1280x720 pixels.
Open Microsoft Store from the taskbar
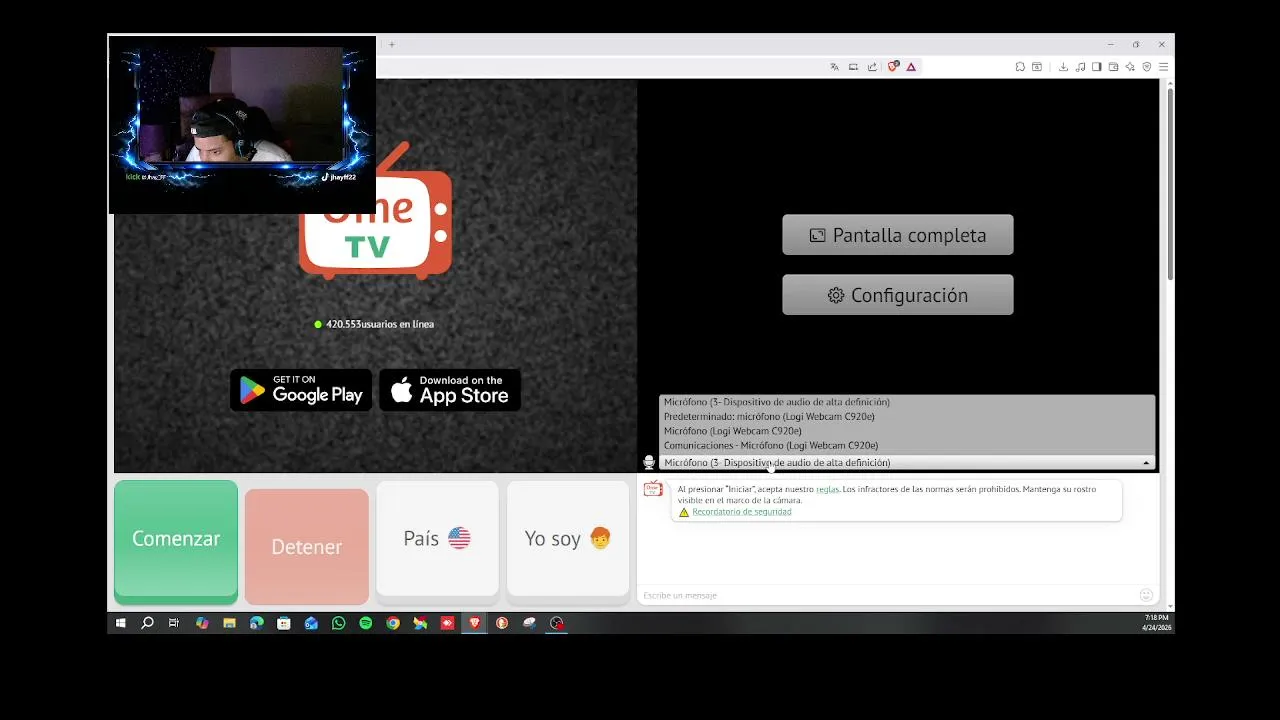coord(284,623)
